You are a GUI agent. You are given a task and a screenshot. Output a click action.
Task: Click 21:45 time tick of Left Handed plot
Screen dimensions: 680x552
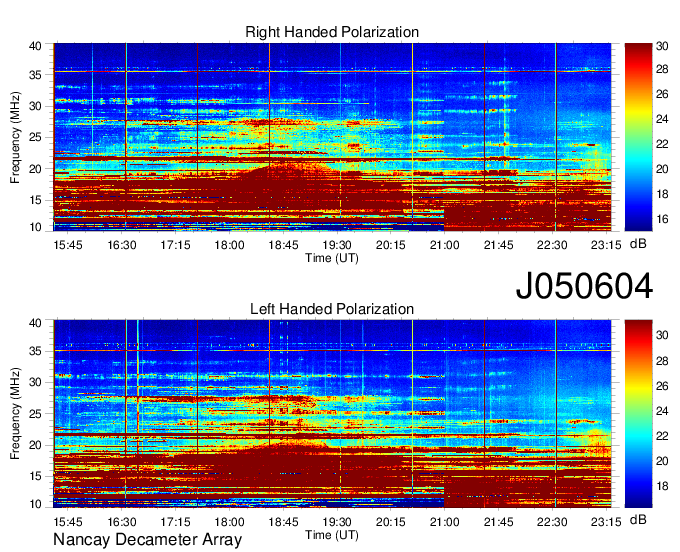[x=498, y=522]
